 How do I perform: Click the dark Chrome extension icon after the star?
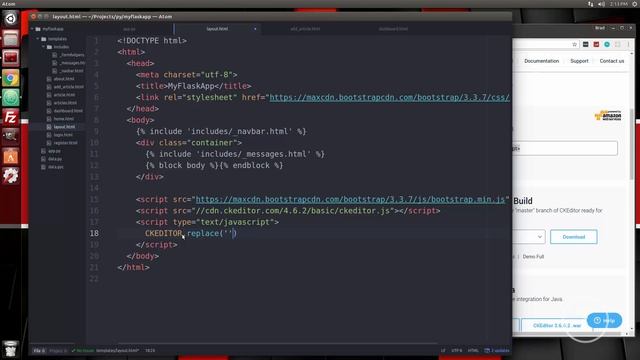point(586,44)
